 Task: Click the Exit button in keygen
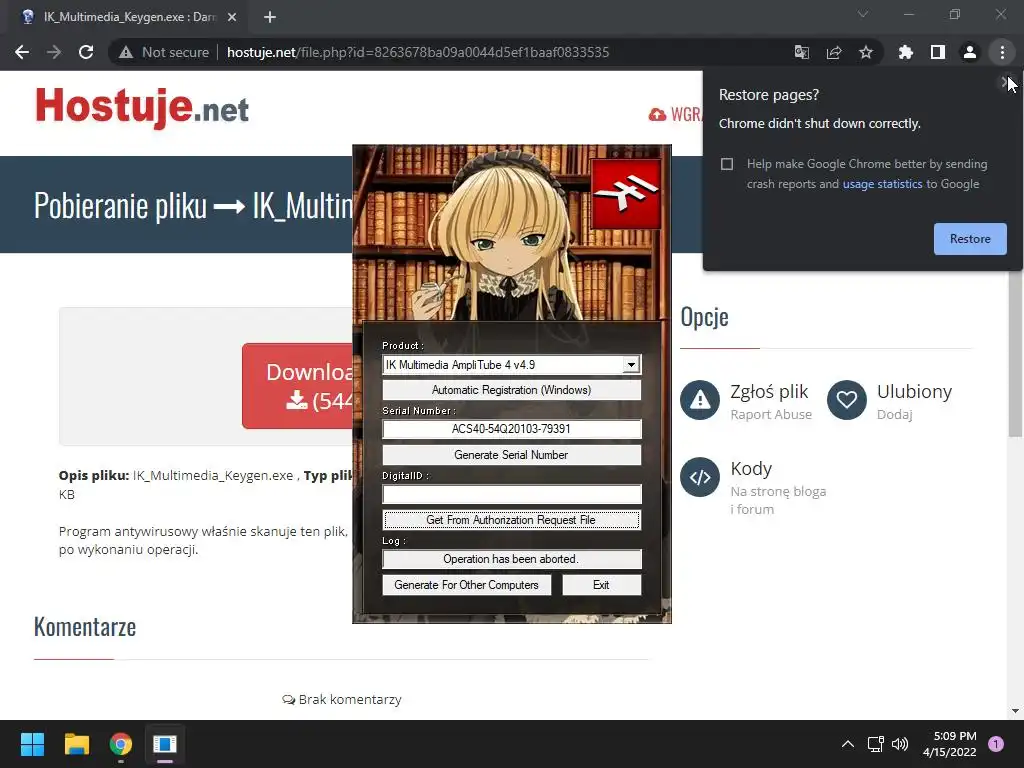point(601,585)
